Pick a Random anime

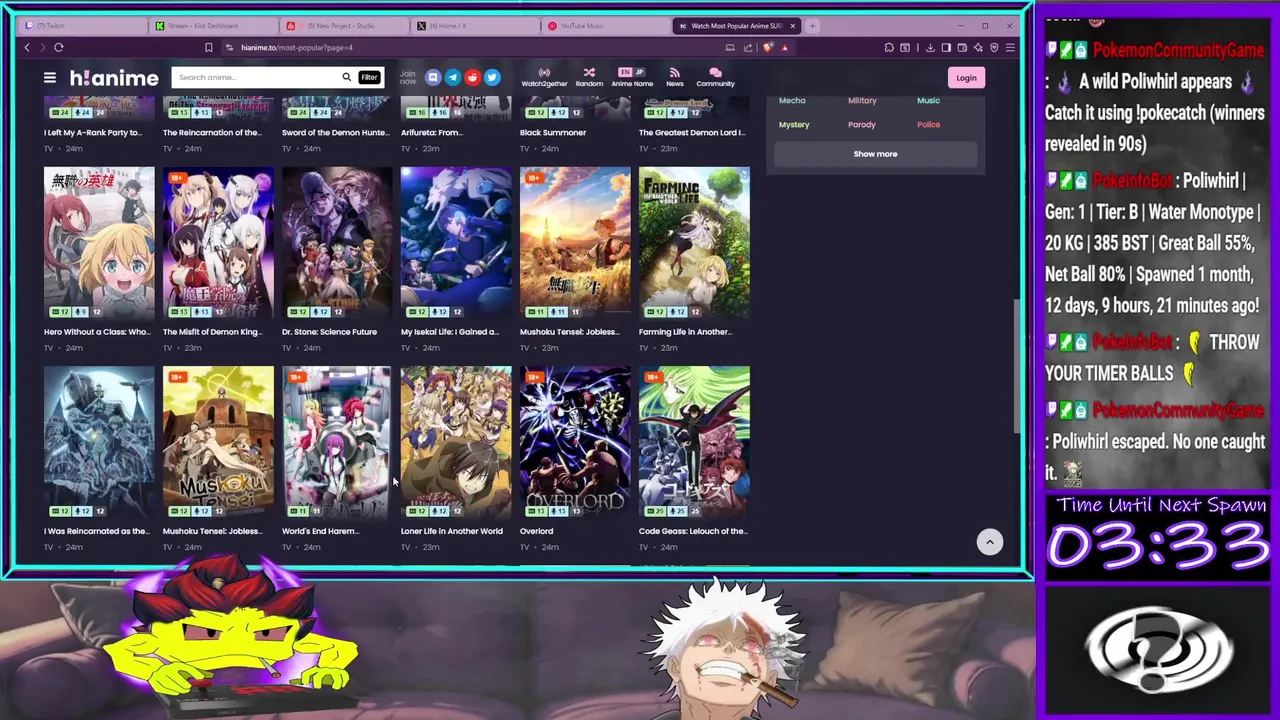tap(589, 77)
